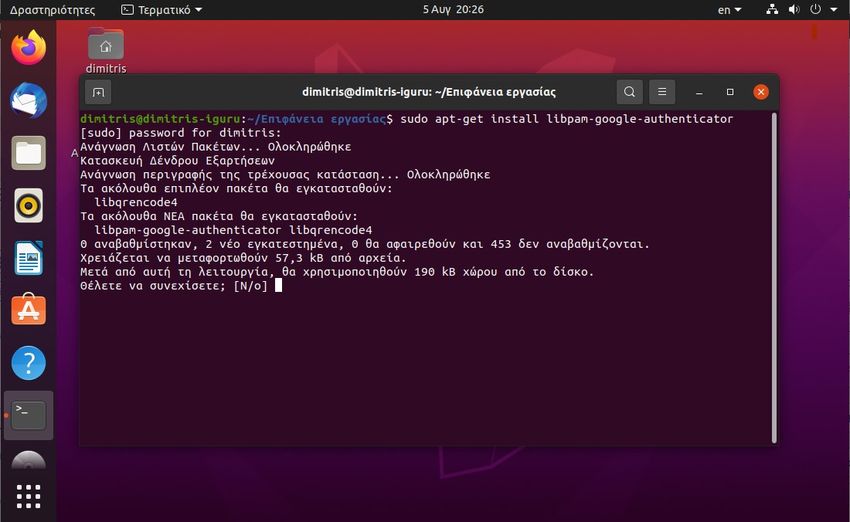
Task: Close the terminal window
Action: coord(761,92)
